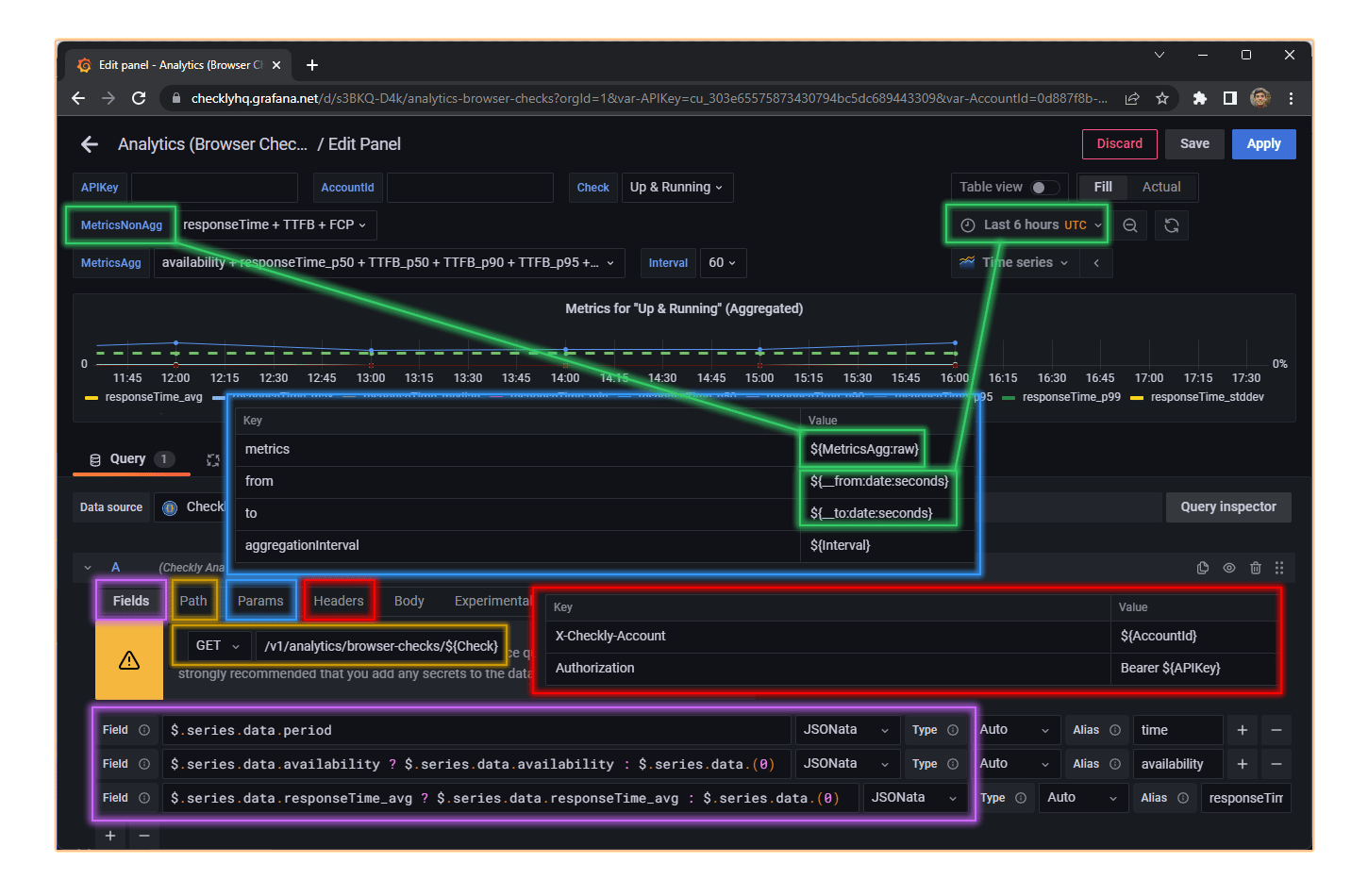Screen dimensions: 1368x896
Task: Select the Actual display option
Action: click(1161, 188)
